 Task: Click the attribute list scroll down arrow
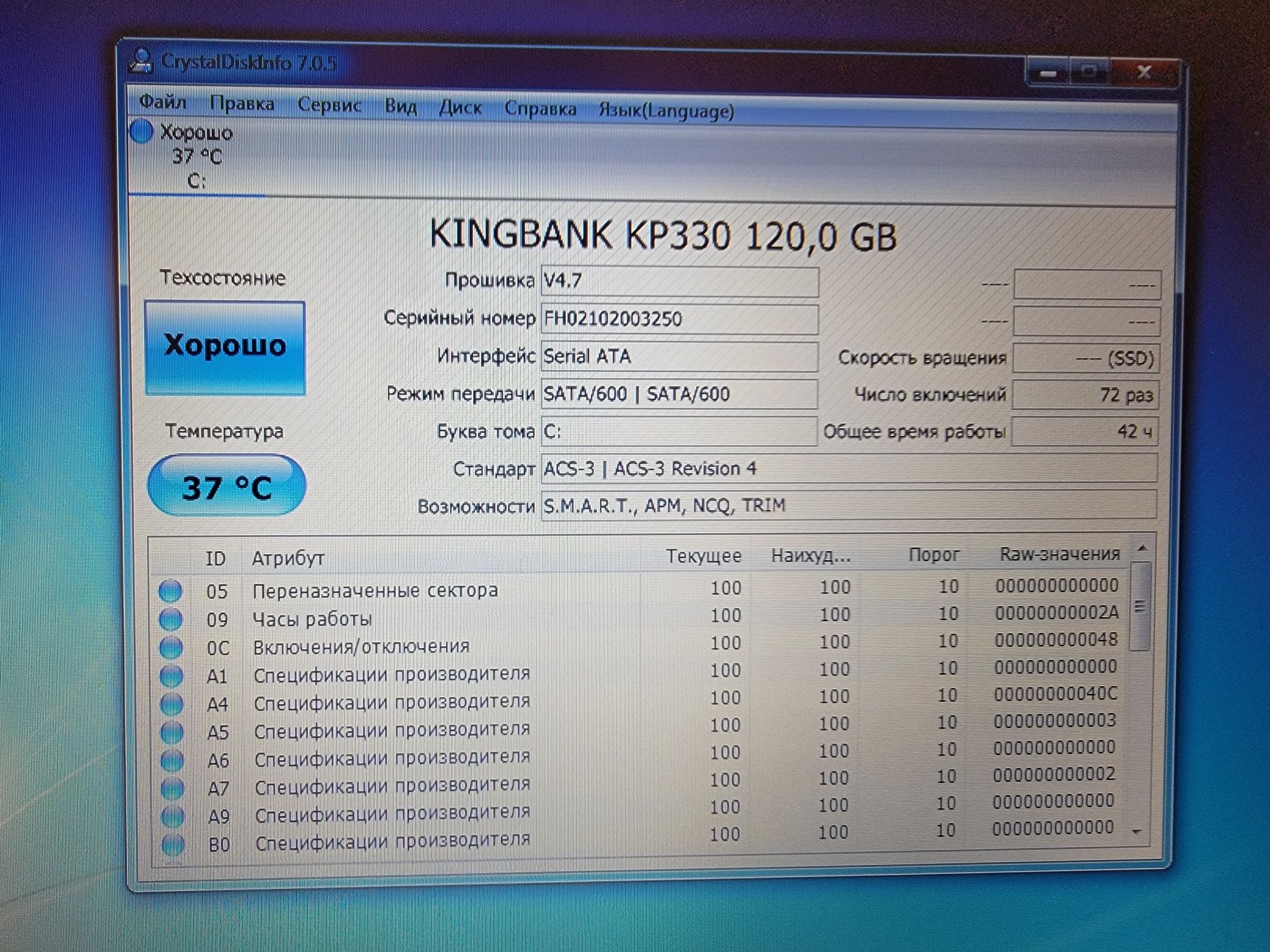point(1137,831)
